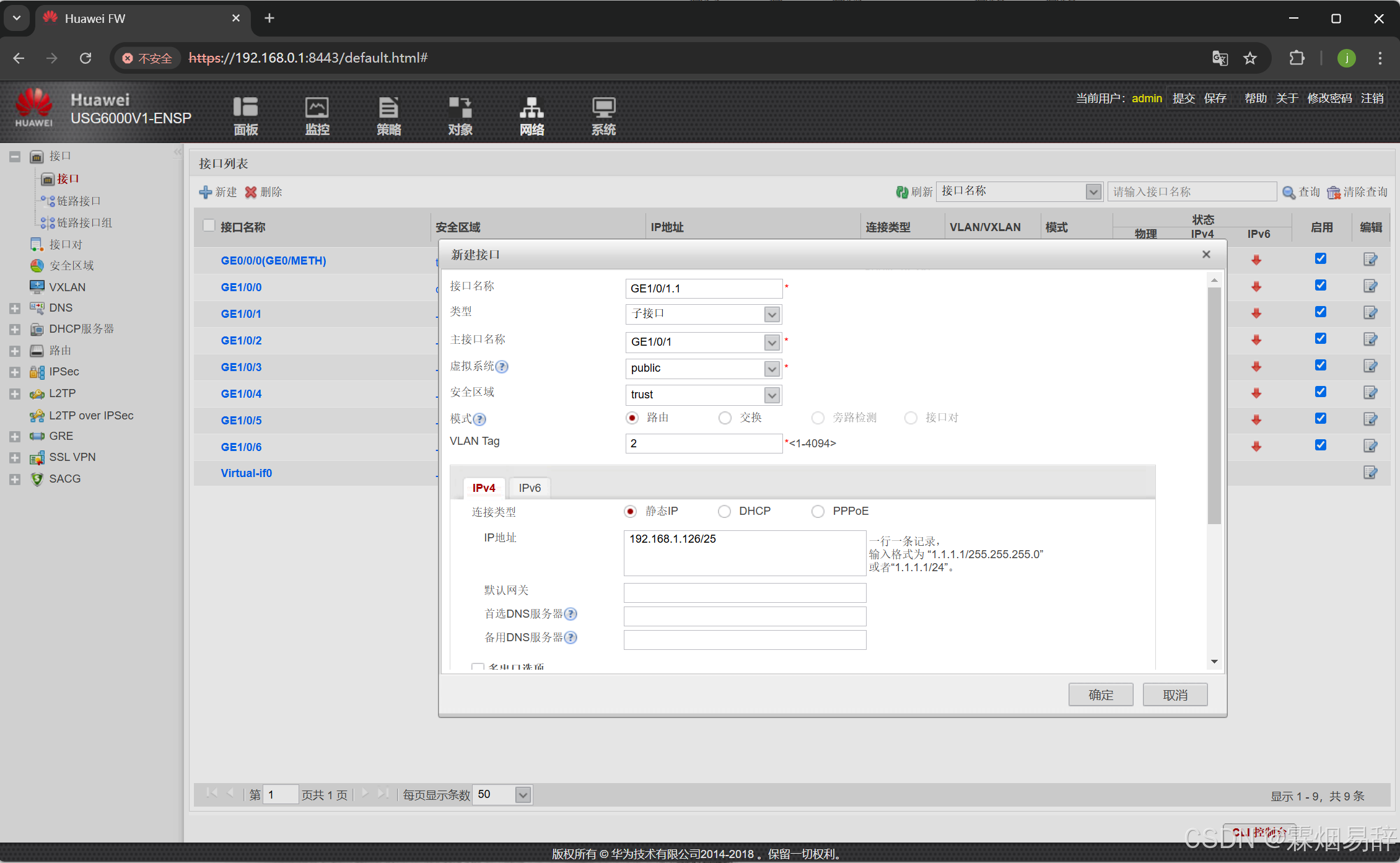This screenshot has height=863, width=1400.
Task: Click the 确定 button
Action: (x=1100, y=695)
